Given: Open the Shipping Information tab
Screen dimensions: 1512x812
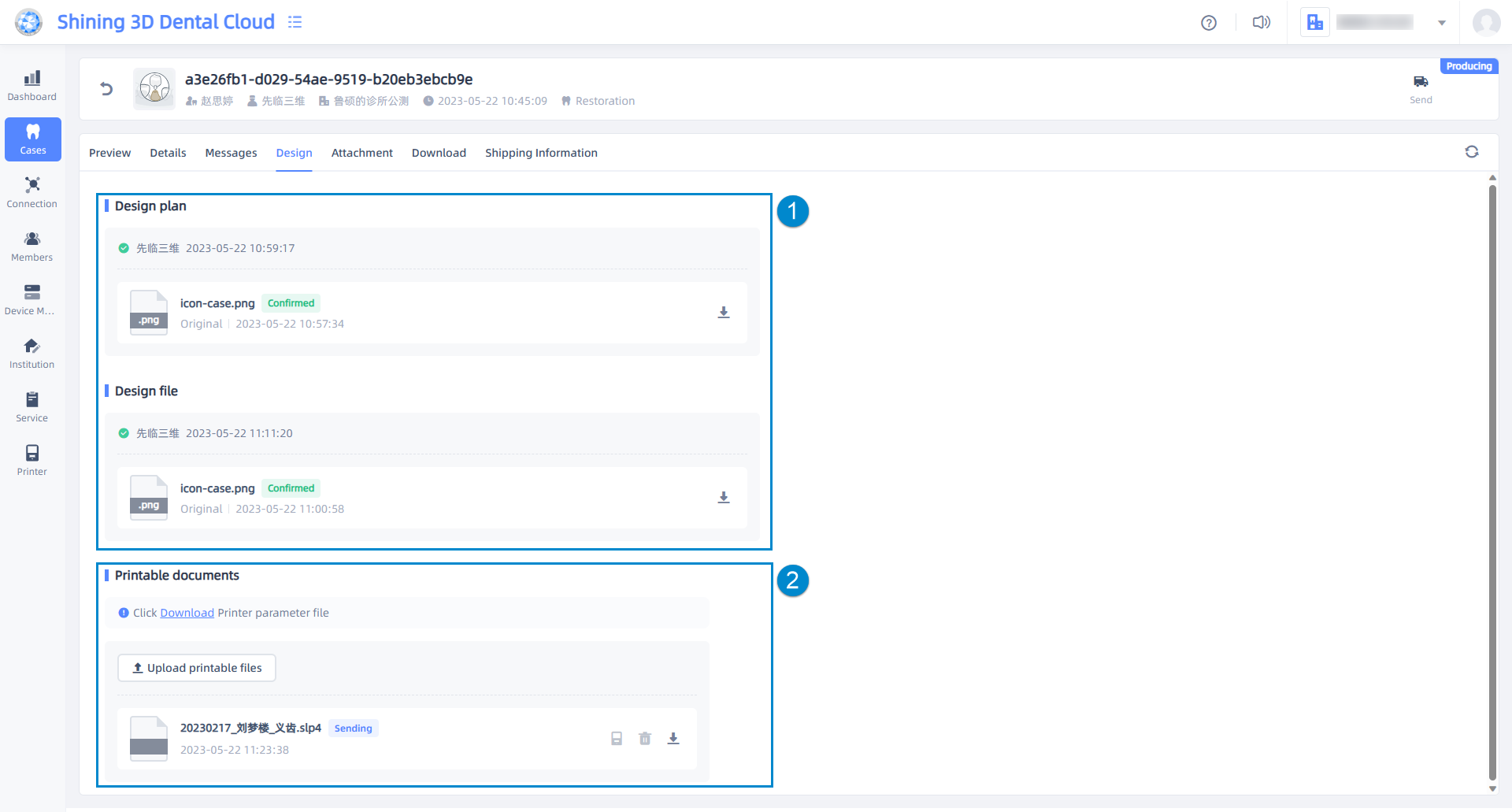Looking at the screenshot, I should click(x=541, y=153).
